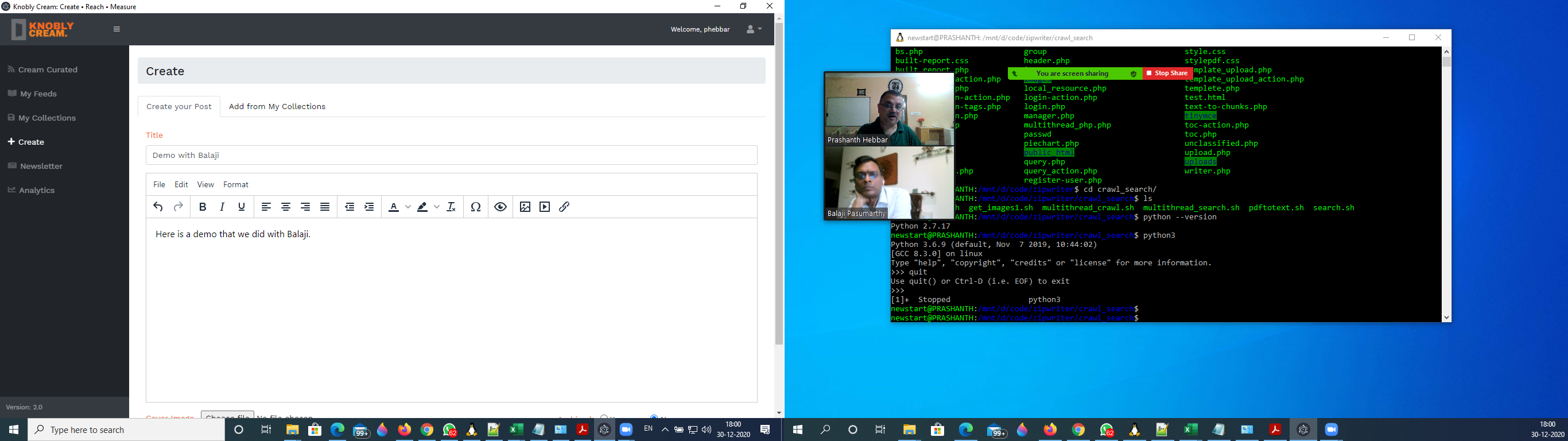Select Balaji Pasumarthy's video thumbnail
The height and width of the screenshot is (441, 1568).
(x=888, y=183)
